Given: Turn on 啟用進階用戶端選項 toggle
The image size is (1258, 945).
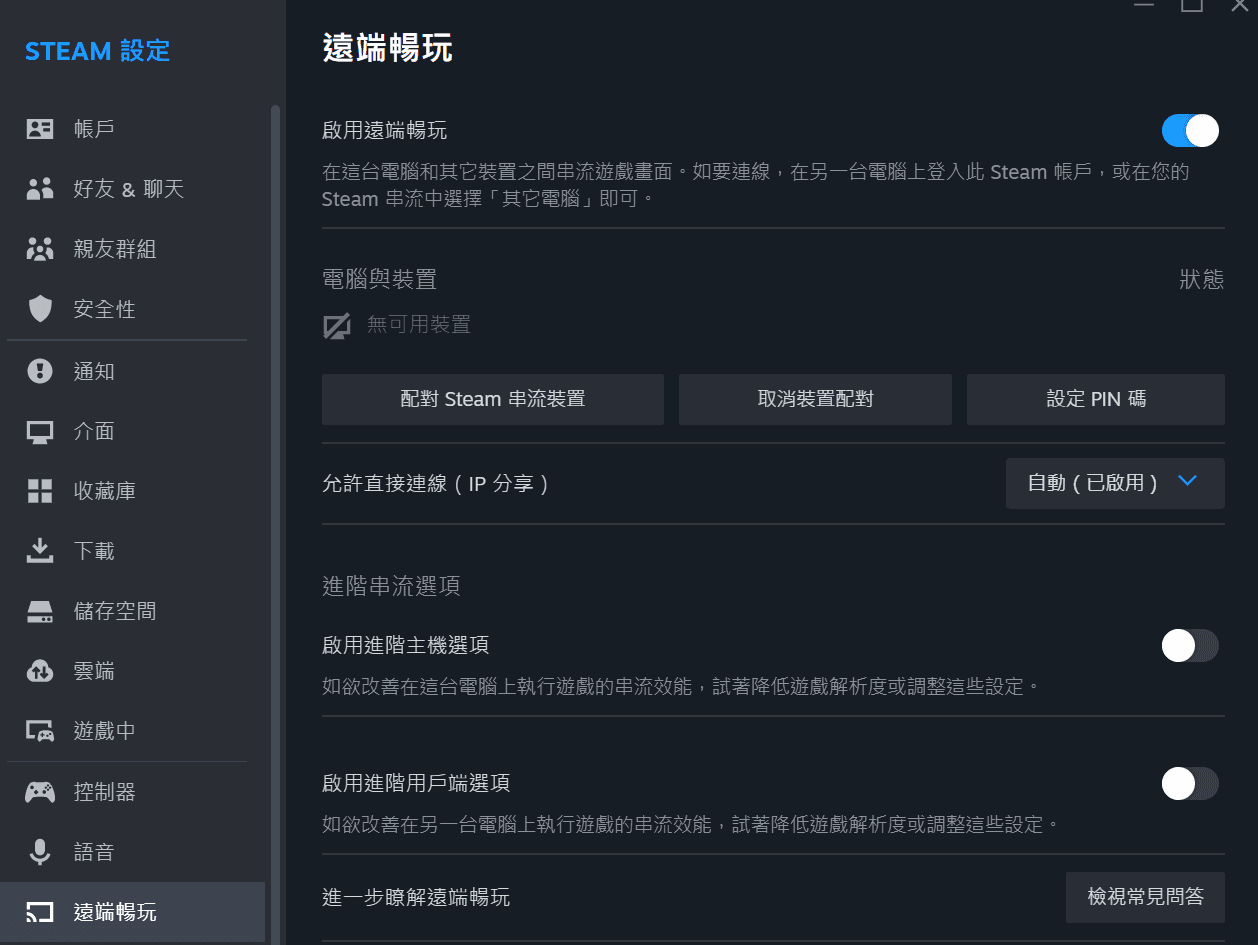Looking at the screenshot, I should [x=1190, y=784].
